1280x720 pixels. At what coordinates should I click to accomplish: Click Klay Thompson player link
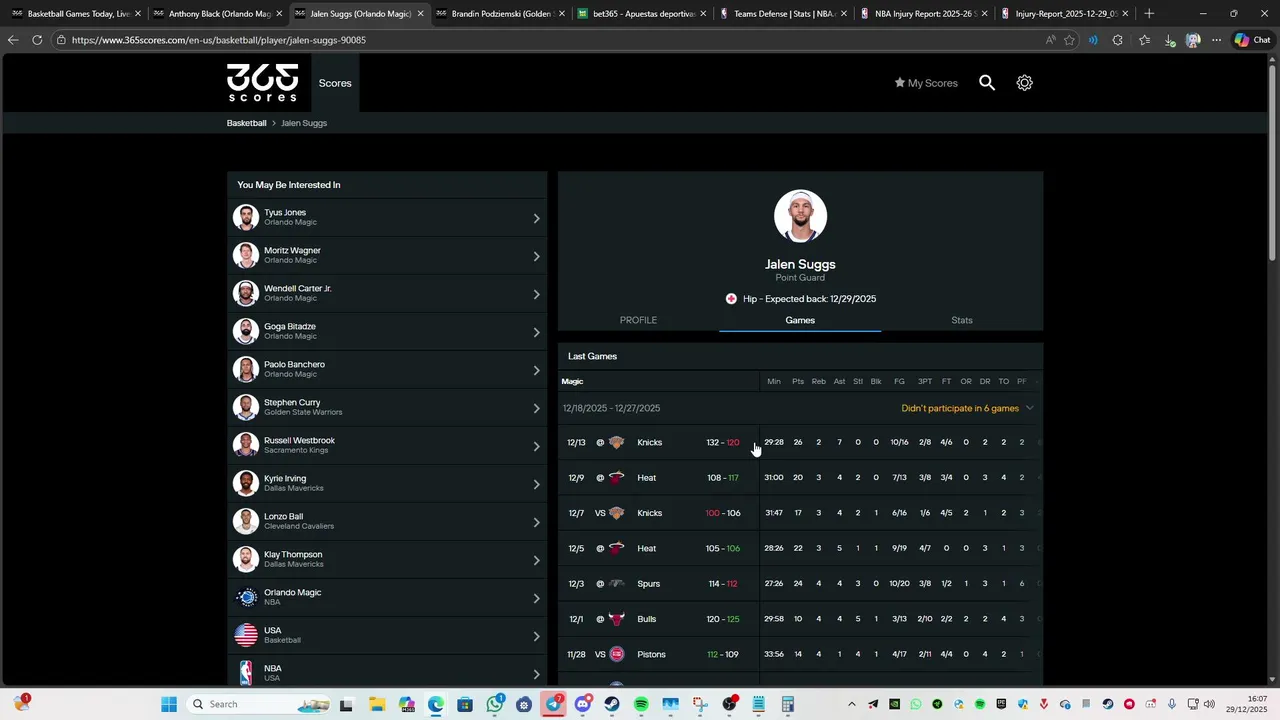[387, 559]
